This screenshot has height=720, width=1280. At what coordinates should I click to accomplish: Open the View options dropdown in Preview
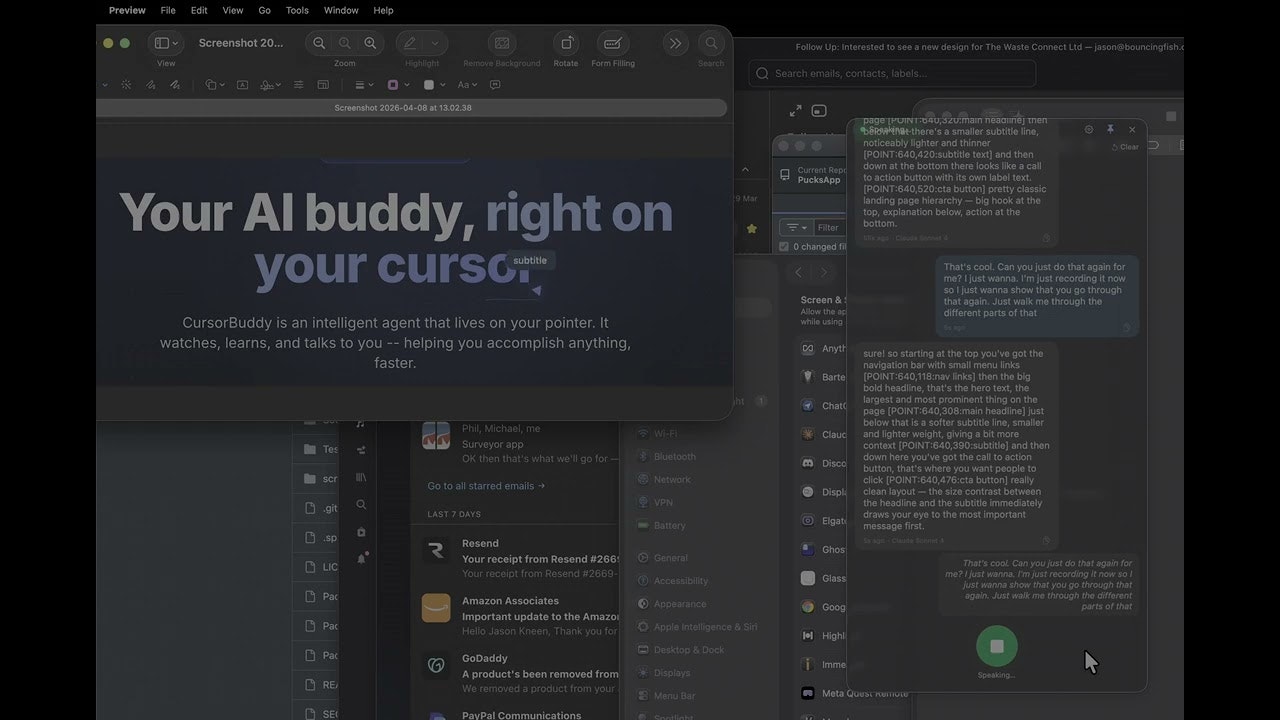tap(177, 43)
